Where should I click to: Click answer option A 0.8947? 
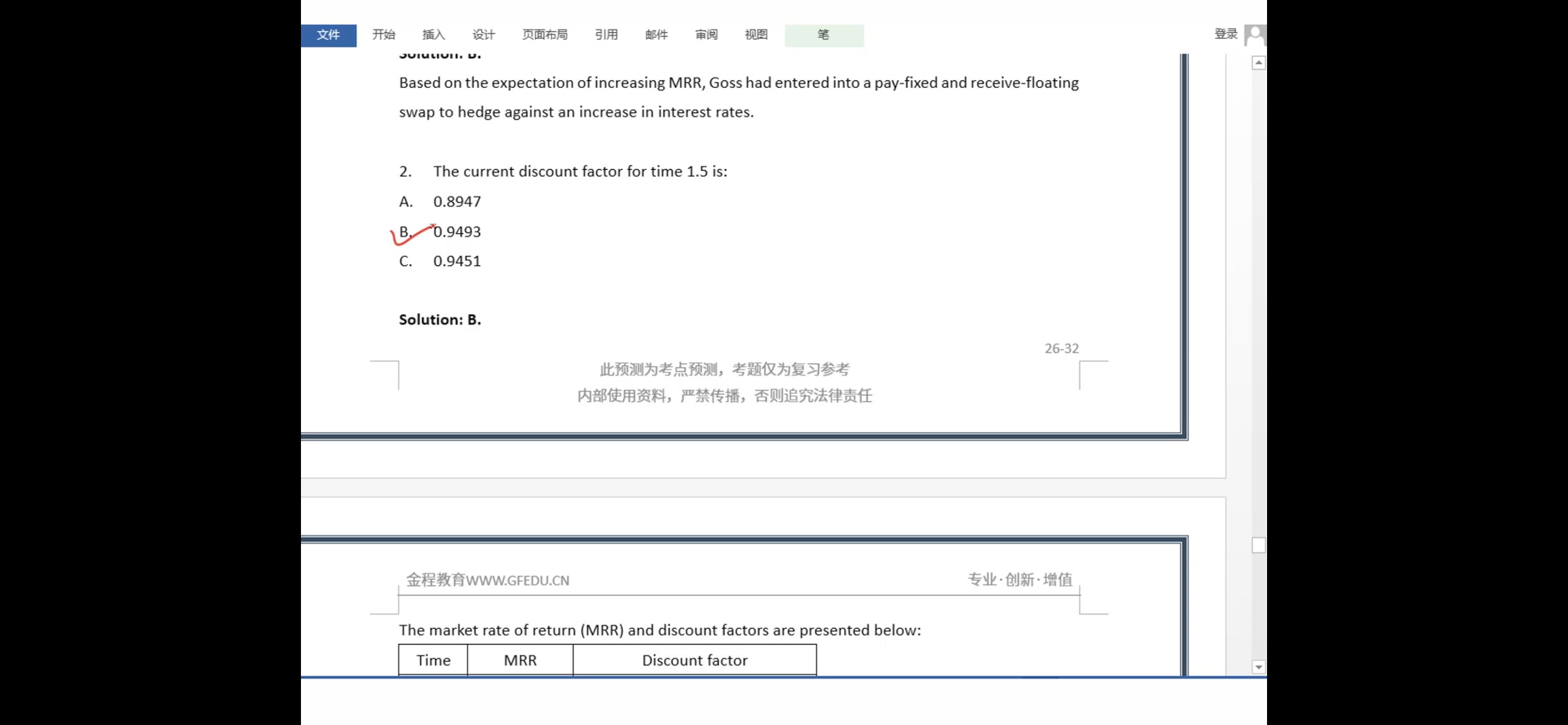[x=456, y=202]
